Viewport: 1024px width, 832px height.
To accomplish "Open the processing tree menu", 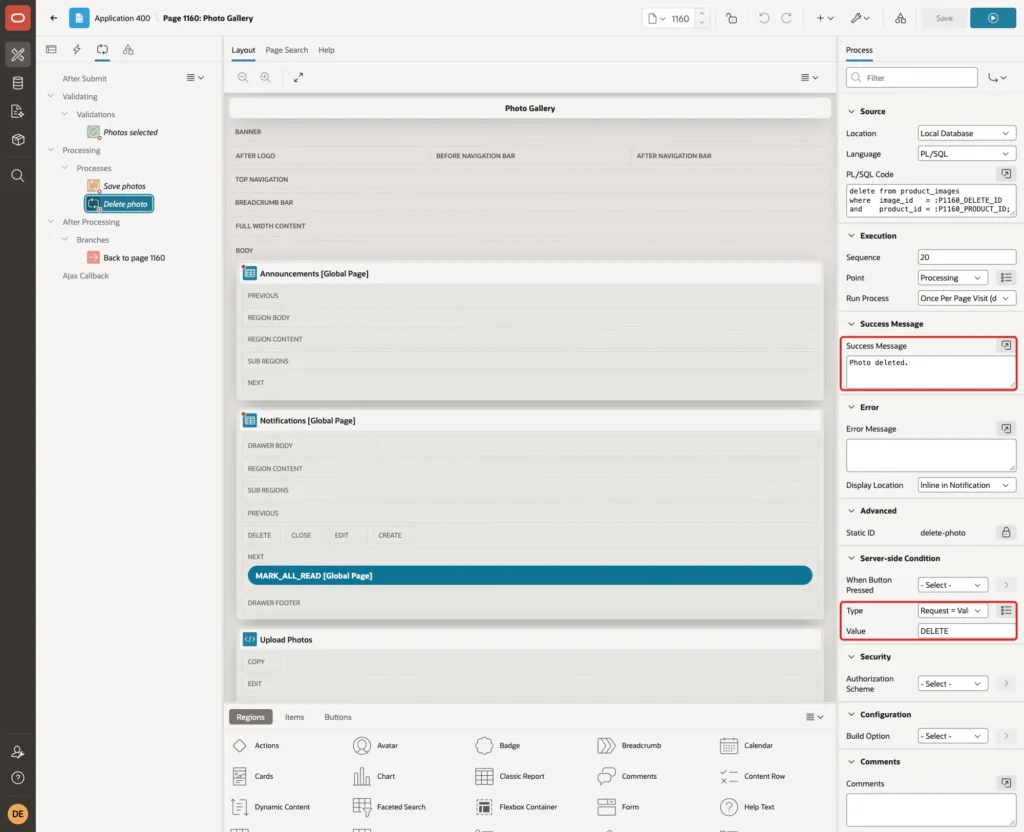I will point(195,77).
